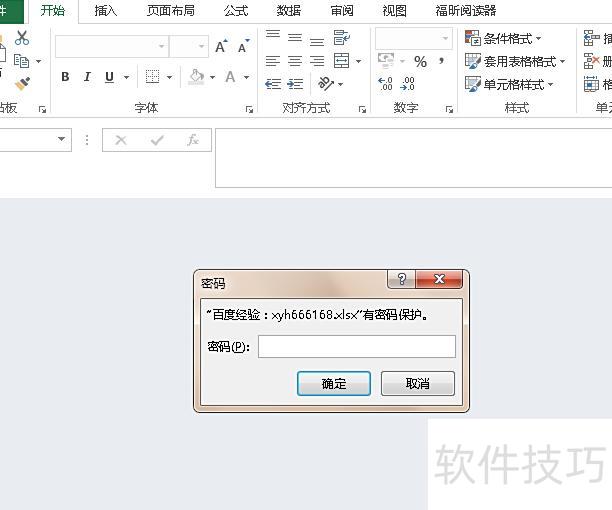Click the formula bar cancel X
This screenshot has height=510, width=612.
pos(121,140)
